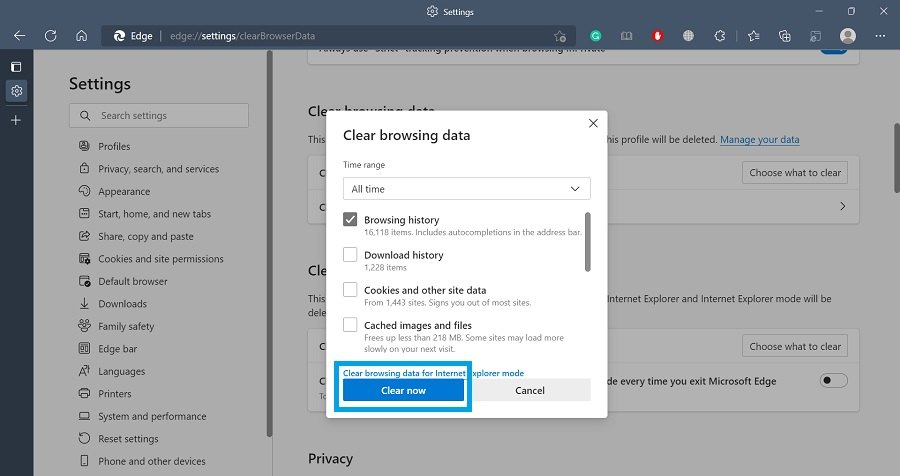900x476 pixels.
Task: Check Cookies and other site data checkbox
Action: 350,289
